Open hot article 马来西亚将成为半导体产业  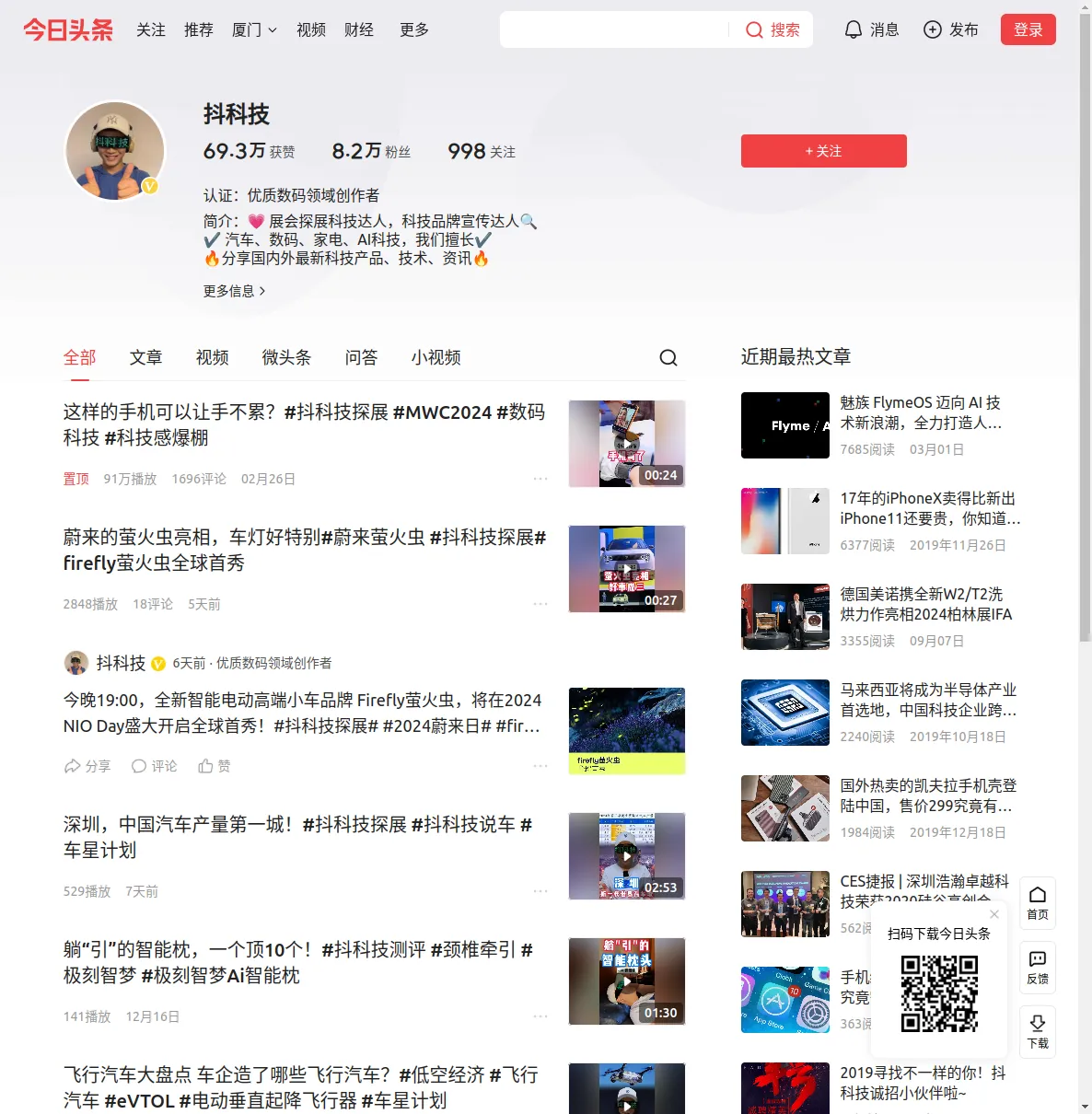pyautogui.click(x=928, y=700)
